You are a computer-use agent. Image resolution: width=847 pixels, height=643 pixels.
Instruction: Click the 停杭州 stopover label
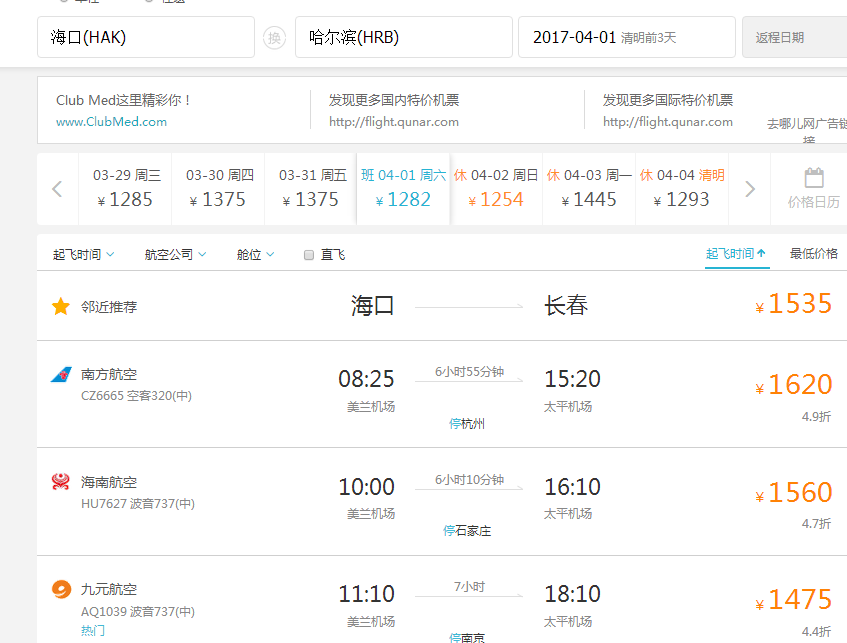point(467,424)
